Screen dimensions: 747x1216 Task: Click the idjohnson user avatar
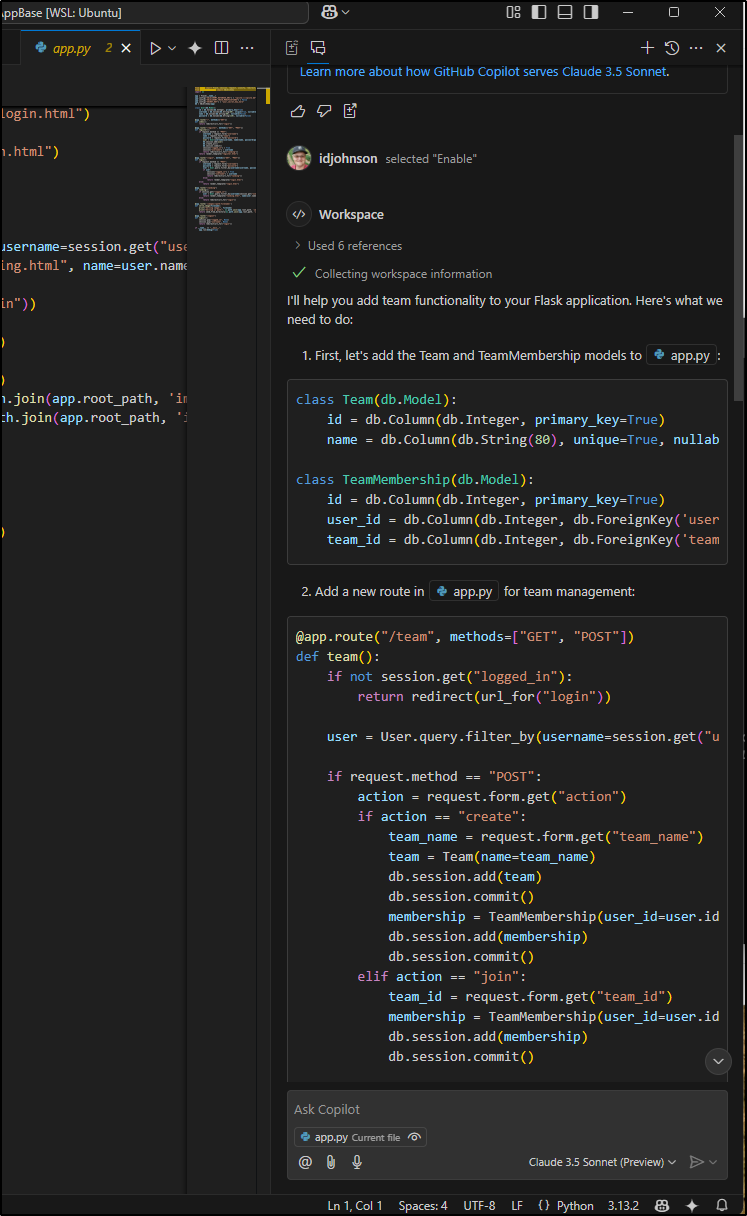299,158
